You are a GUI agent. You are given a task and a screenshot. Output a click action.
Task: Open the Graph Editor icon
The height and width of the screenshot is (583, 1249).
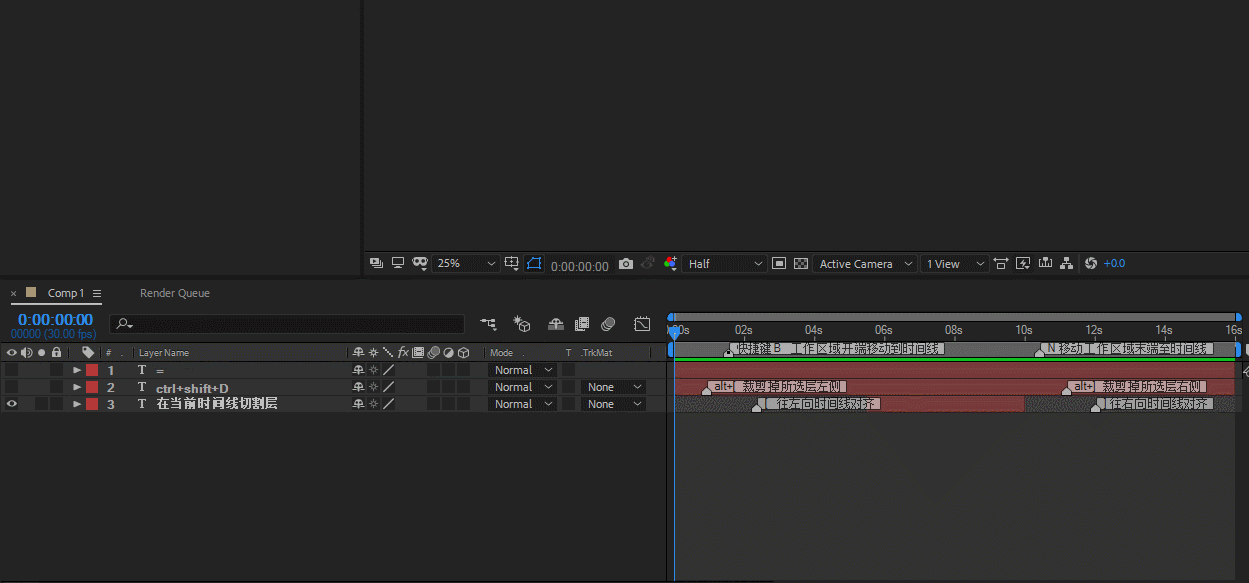tap(642, 324)
